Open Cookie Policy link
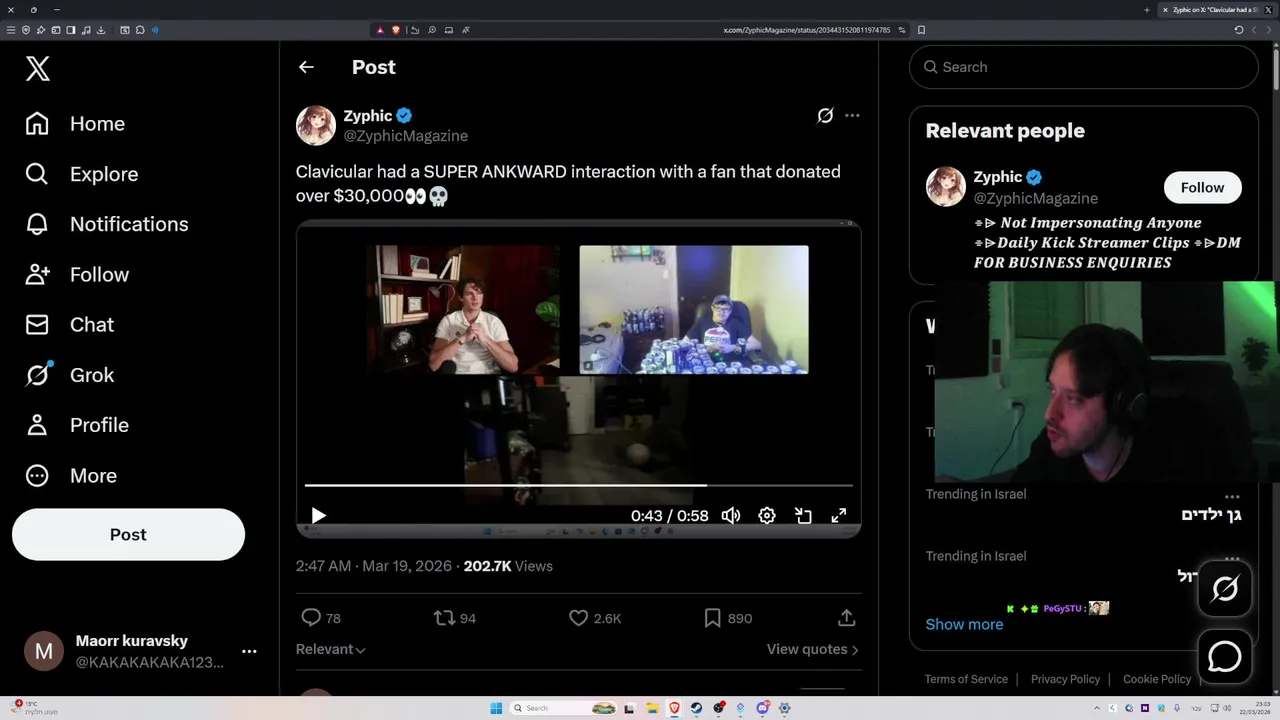 [x=1157, y=679]
